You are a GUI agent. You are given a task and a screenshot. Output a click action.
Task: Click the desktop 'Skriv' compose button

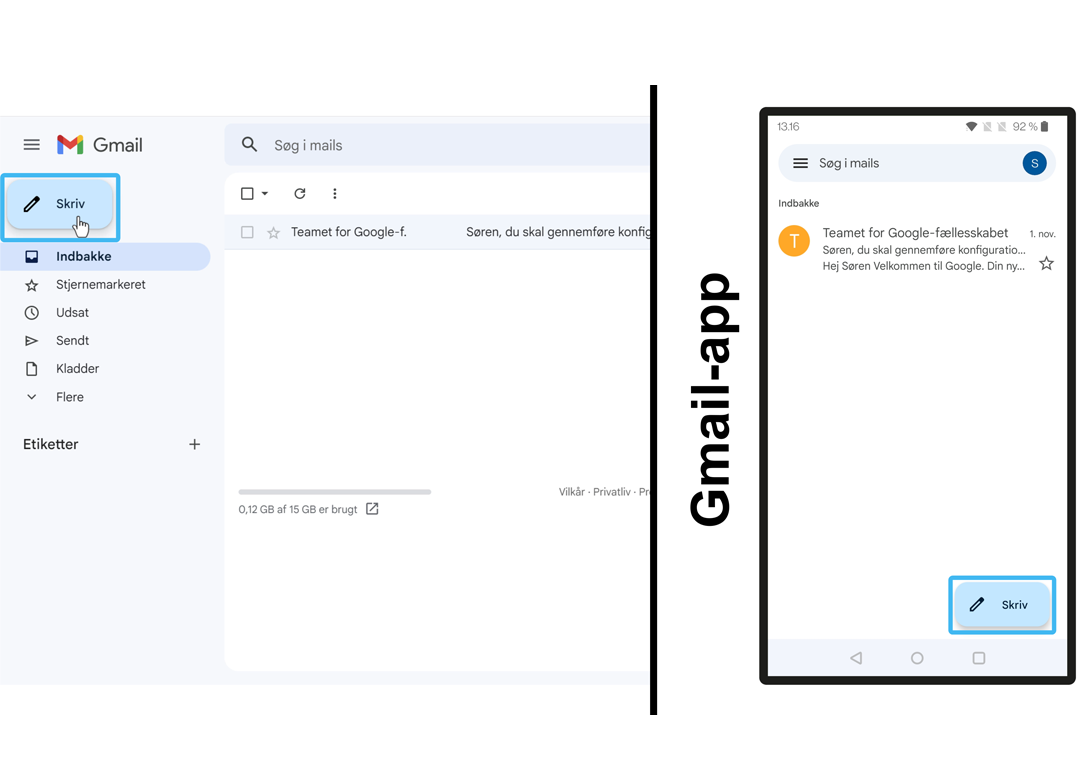[60, 204]
